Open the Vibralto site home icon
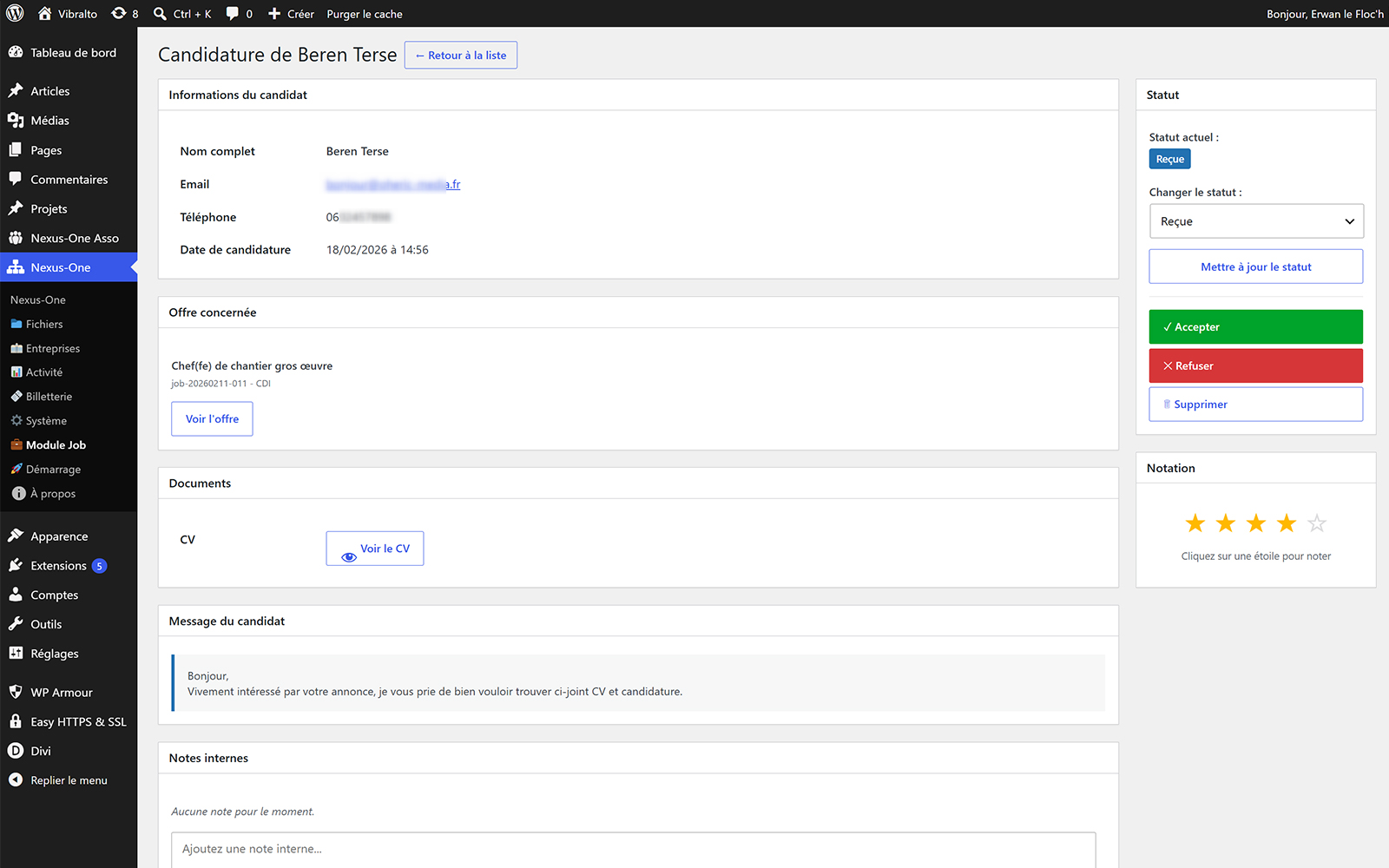This screenshot has width=1389, height=868. click(x=45, y=13)
